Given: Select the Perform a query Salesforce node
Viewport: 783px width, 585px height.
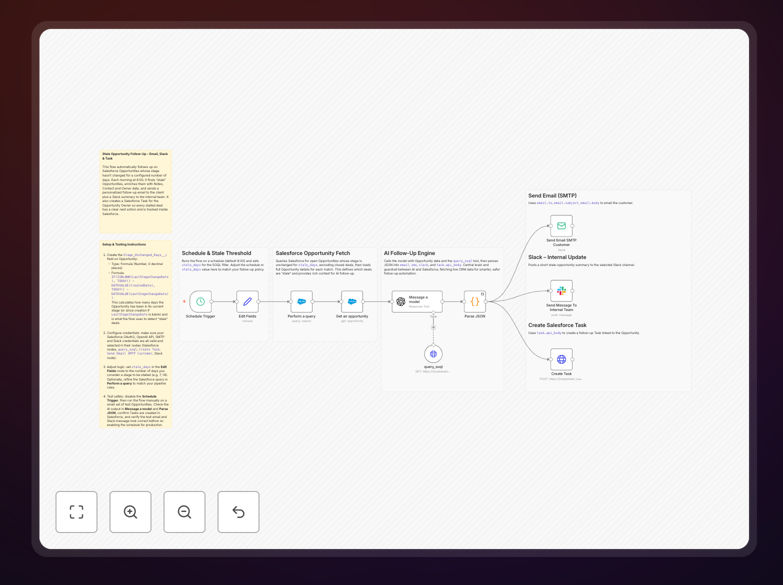Looking at the screenshot, I should pos(302,301).
